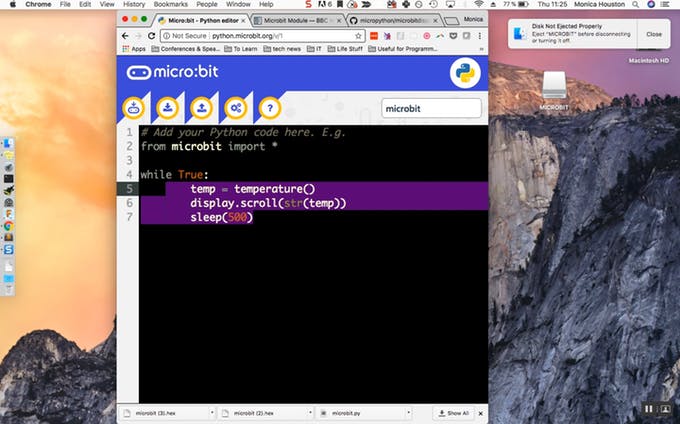This screenshot has width=680, height=424.
Task: Open the People menu
Action: [x=207, y=4]
